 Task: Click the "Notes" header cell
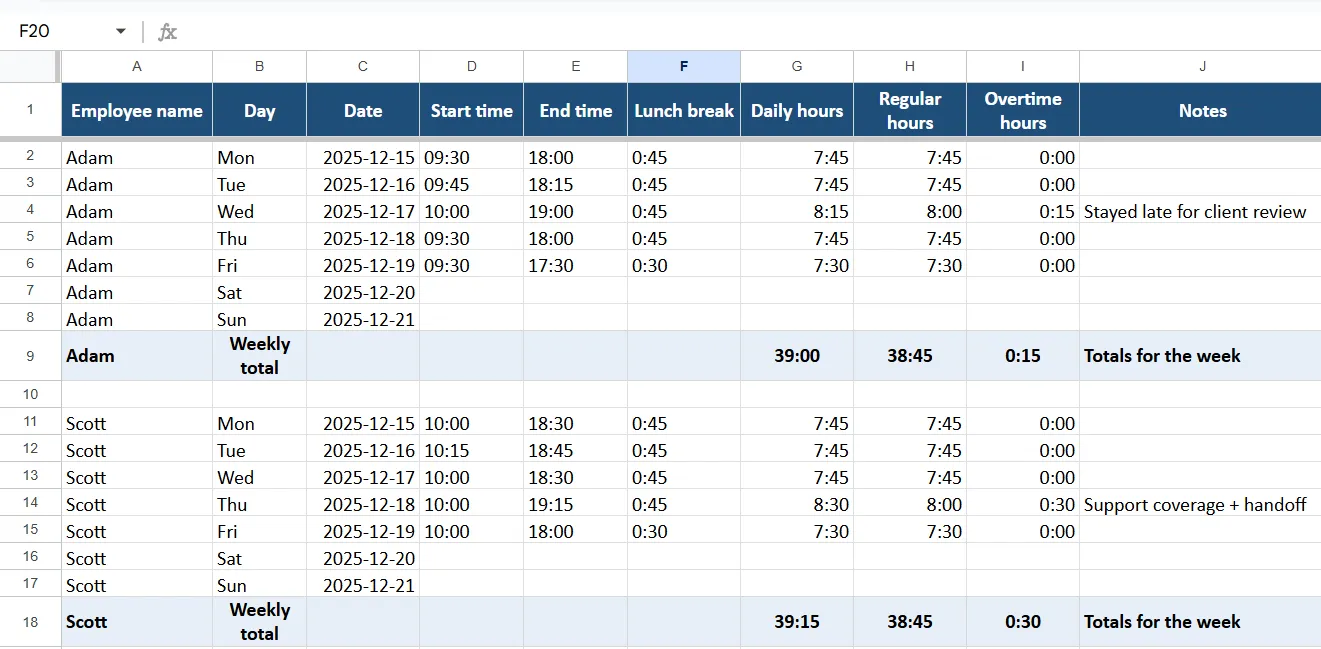point(1201,110)
